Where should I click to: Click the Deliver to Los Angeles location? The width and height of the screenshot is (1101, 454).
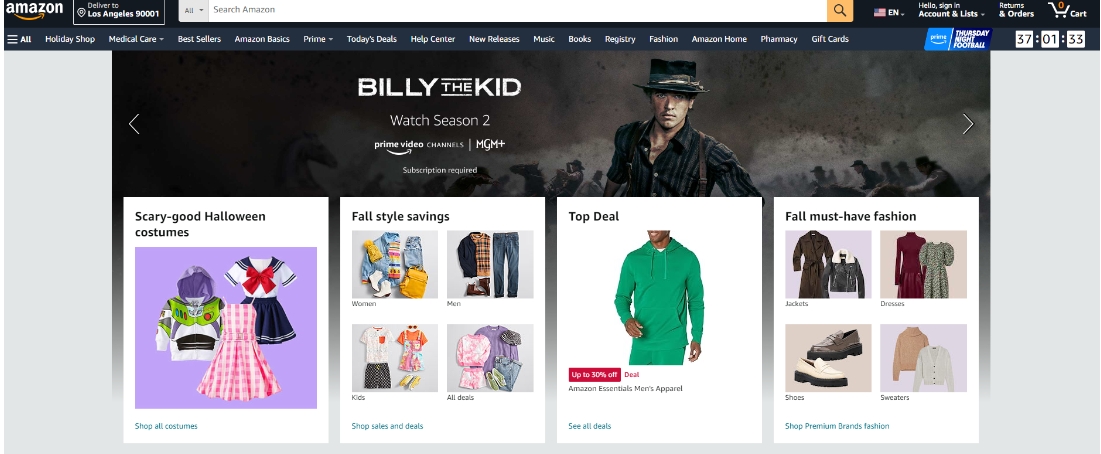(x=119, y=11)
